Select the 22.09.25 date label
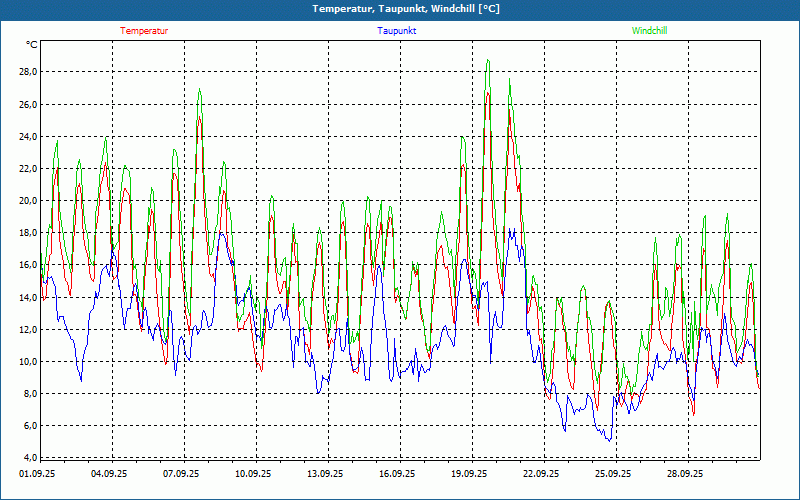Screen dimensions: 800x500 pyautogui.click(x=541, y=474)
